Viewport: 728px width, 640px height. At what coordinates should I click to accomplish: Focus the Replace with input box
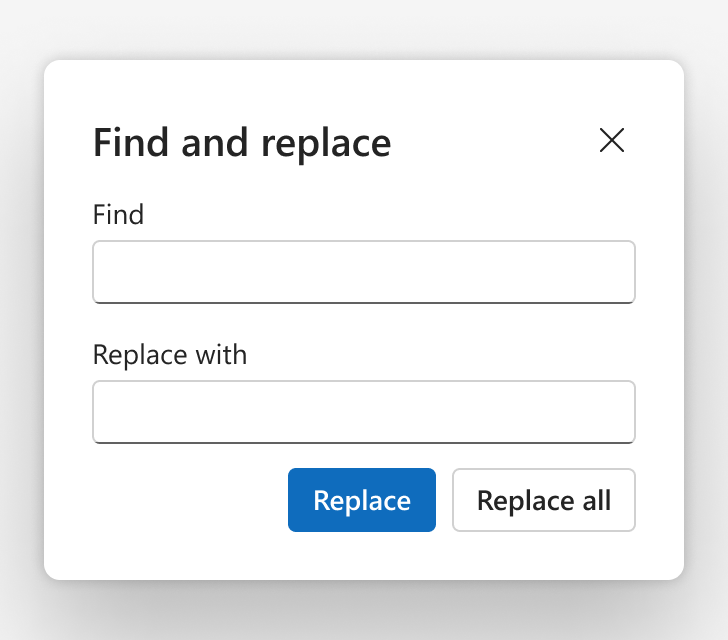click(x=364, y=412)
